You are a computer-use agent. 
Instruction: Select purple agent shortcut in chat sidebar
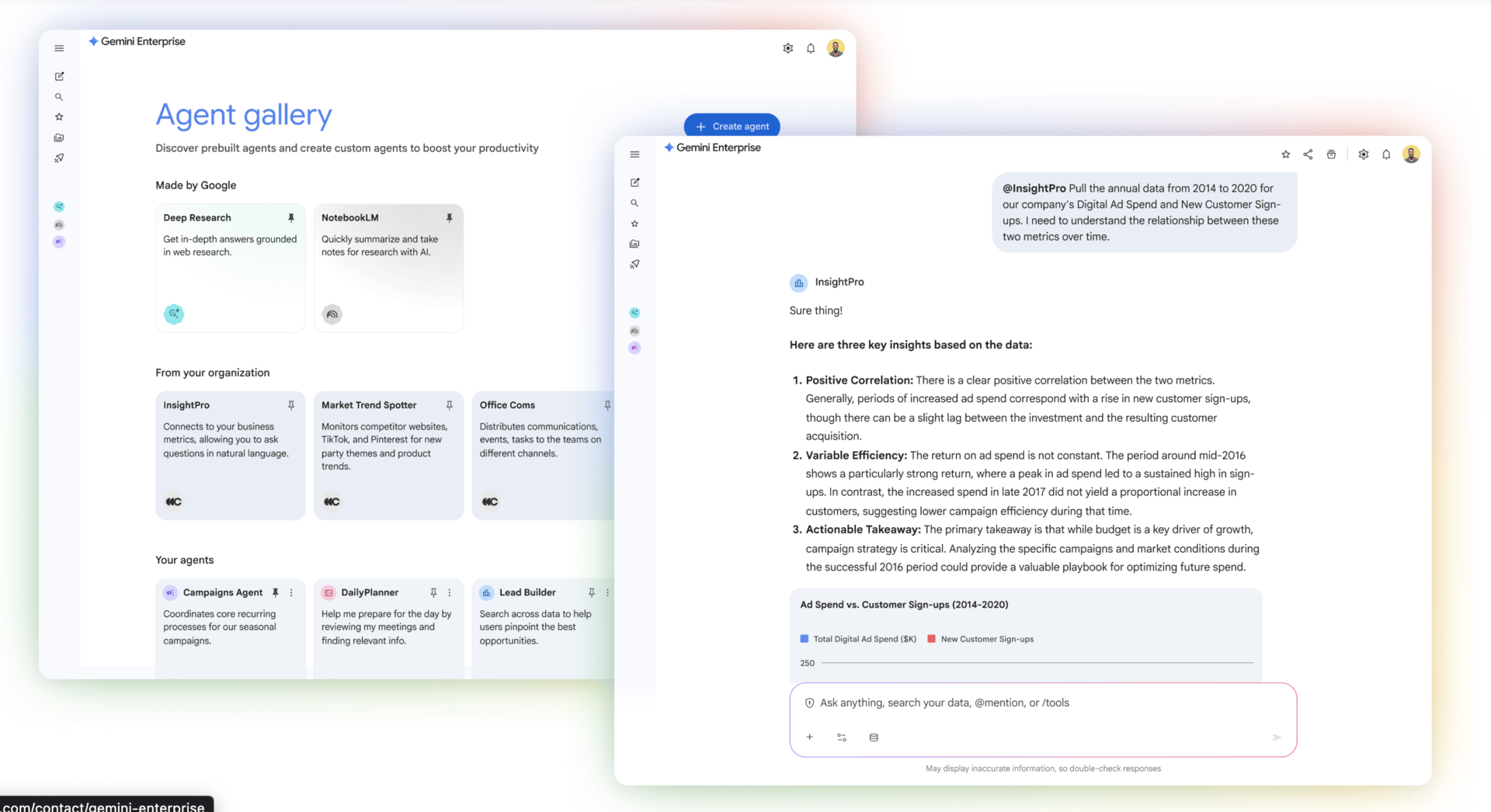pos(634,348)
